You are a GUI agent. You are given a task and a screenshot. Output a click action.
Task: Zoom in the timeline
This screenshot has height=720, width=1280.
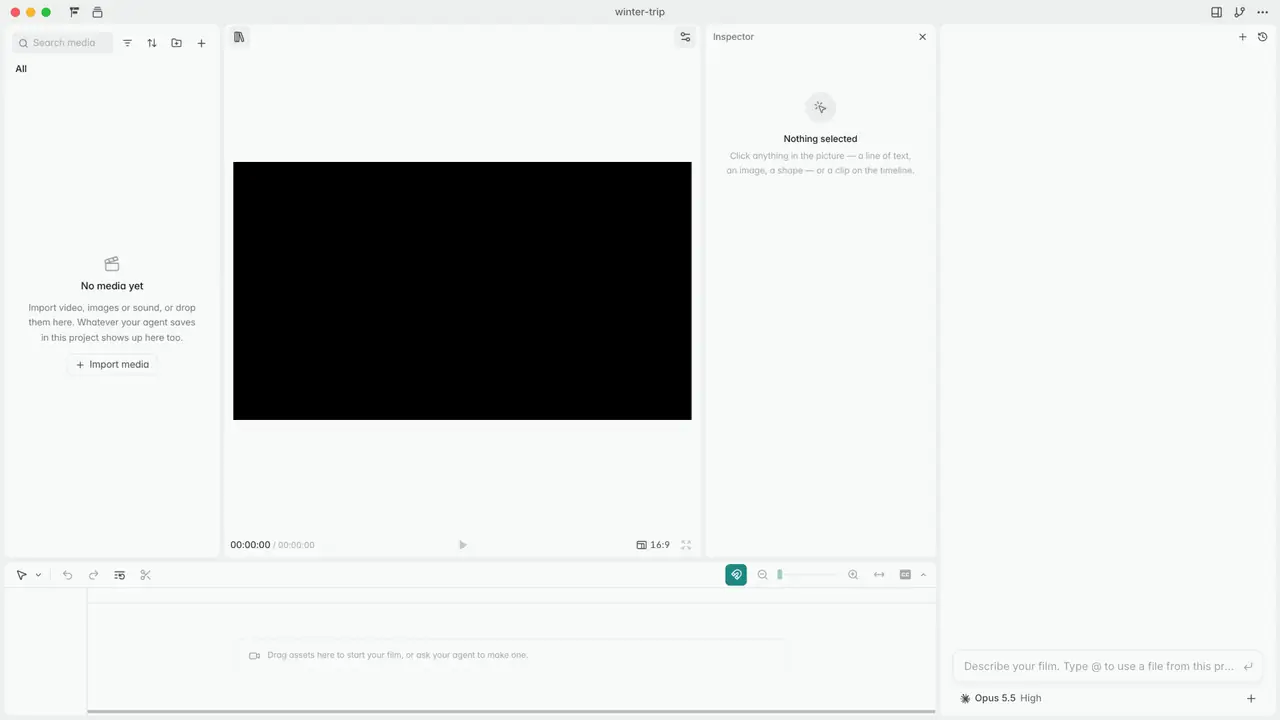[x=853, y=575]
